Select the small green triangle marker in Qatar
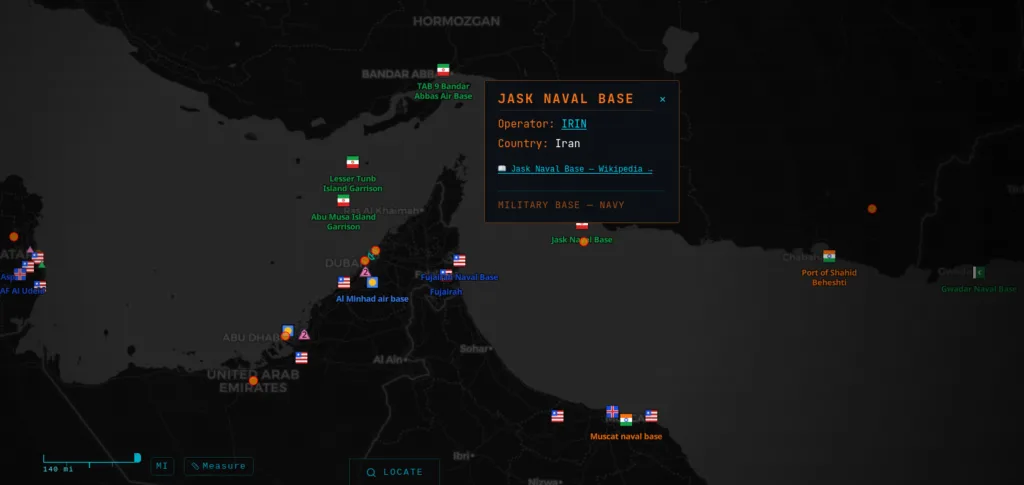This screenshot has width=1024, height=485. pyautogui.click(x=42, y=264)
